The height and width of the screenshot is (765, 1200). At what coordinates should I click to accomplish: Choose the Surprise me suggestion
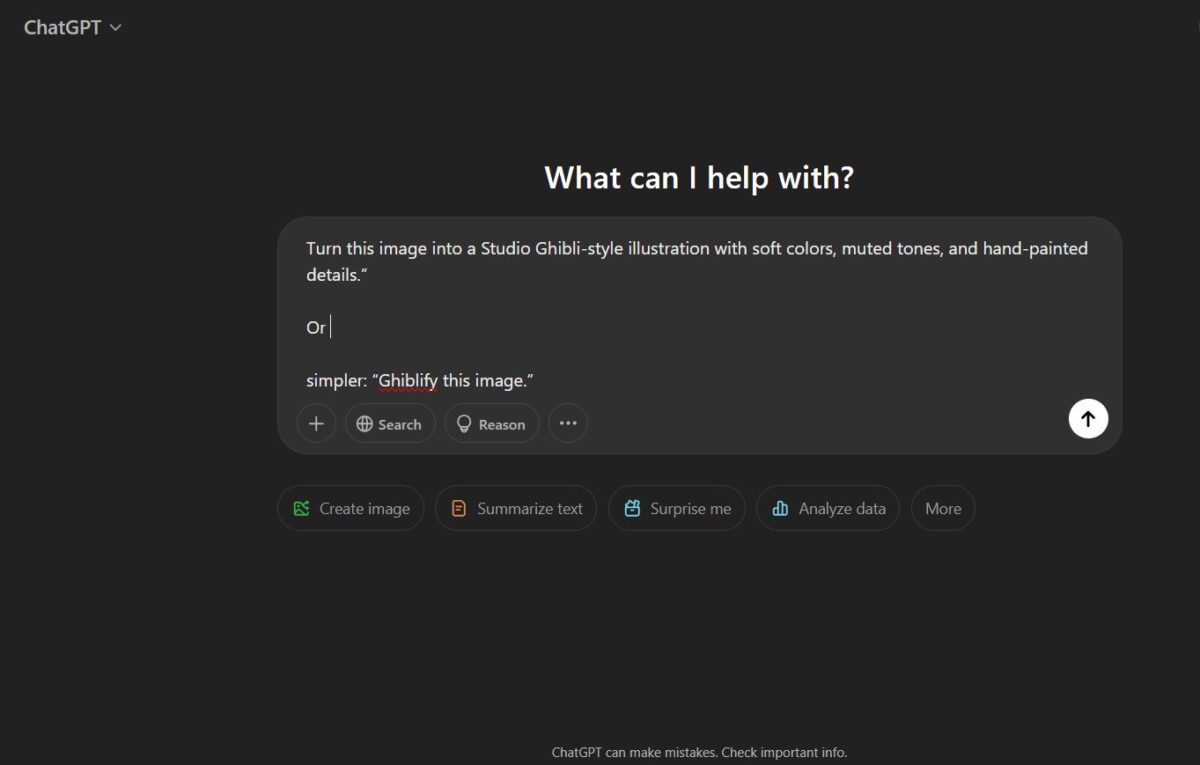coord(677,508)
